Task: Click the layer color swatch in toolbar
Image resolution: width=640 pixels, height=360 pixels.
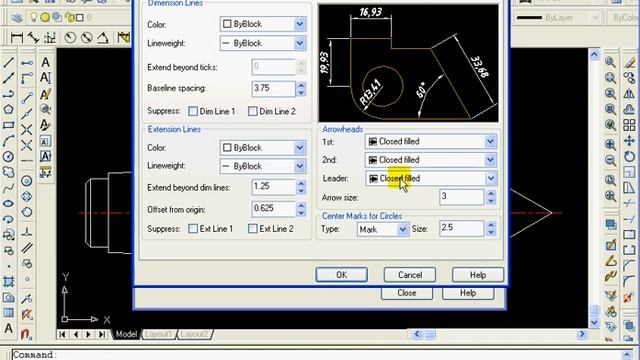Action: [x=80, y=18]
